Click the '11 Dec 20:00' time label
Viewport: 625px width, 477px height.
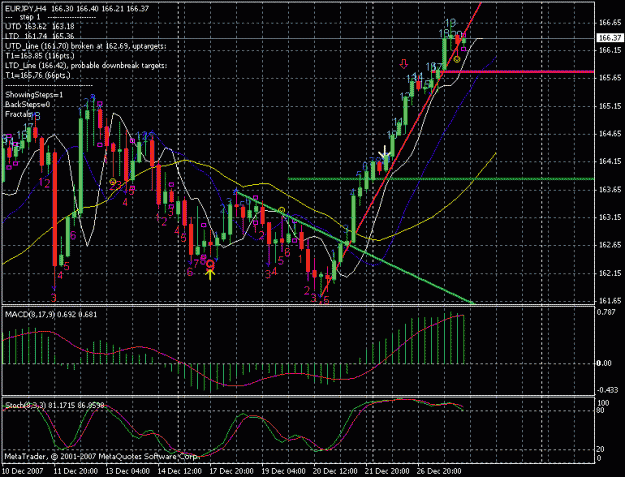click(76, 471)
